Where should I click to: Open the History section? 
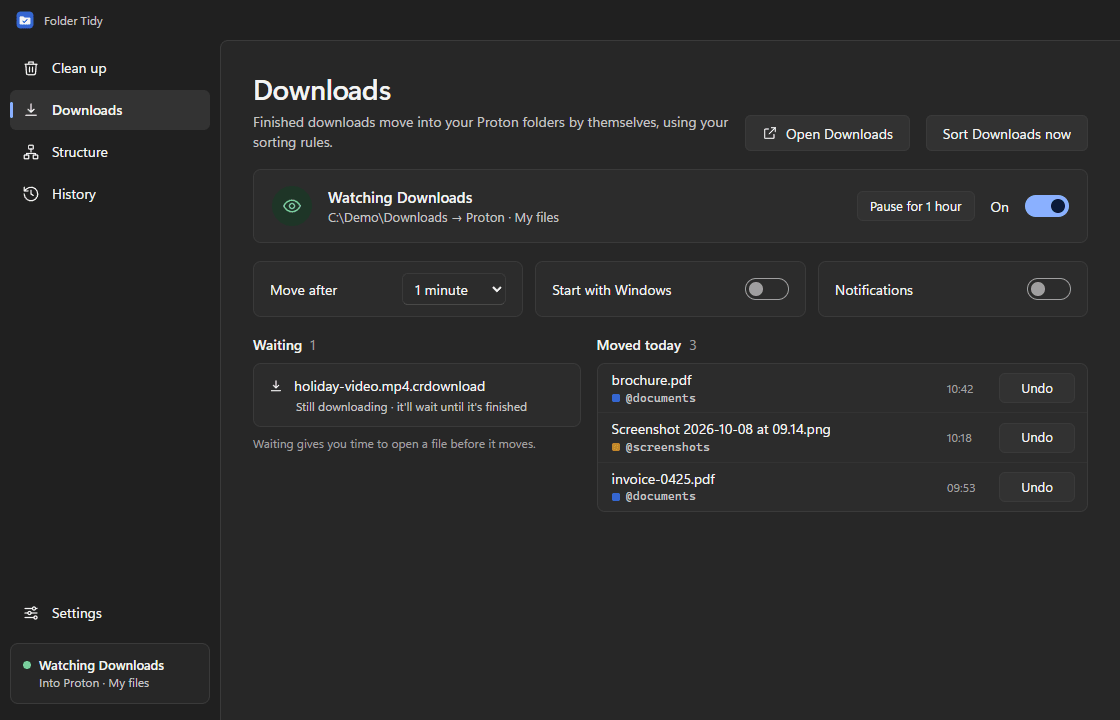click(x=110, y=194)
